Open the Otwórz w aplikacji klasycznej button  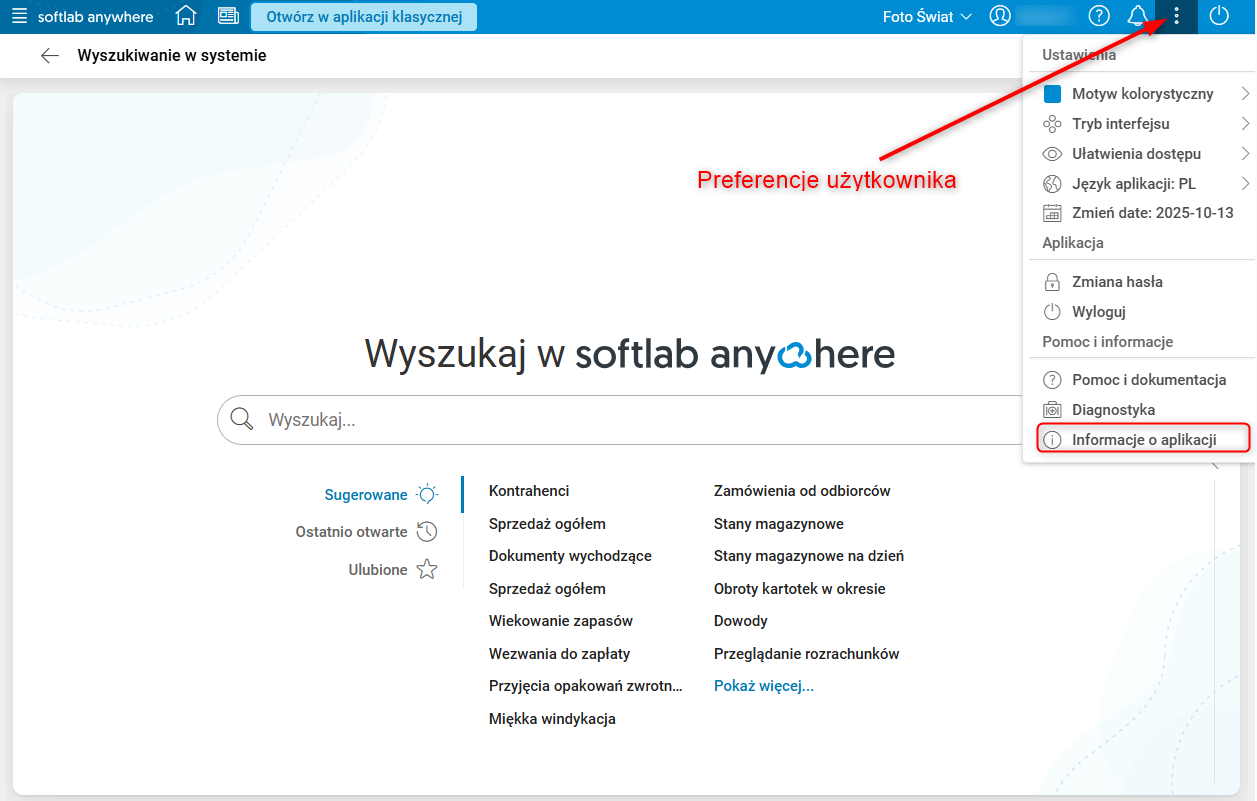point(364,16)
